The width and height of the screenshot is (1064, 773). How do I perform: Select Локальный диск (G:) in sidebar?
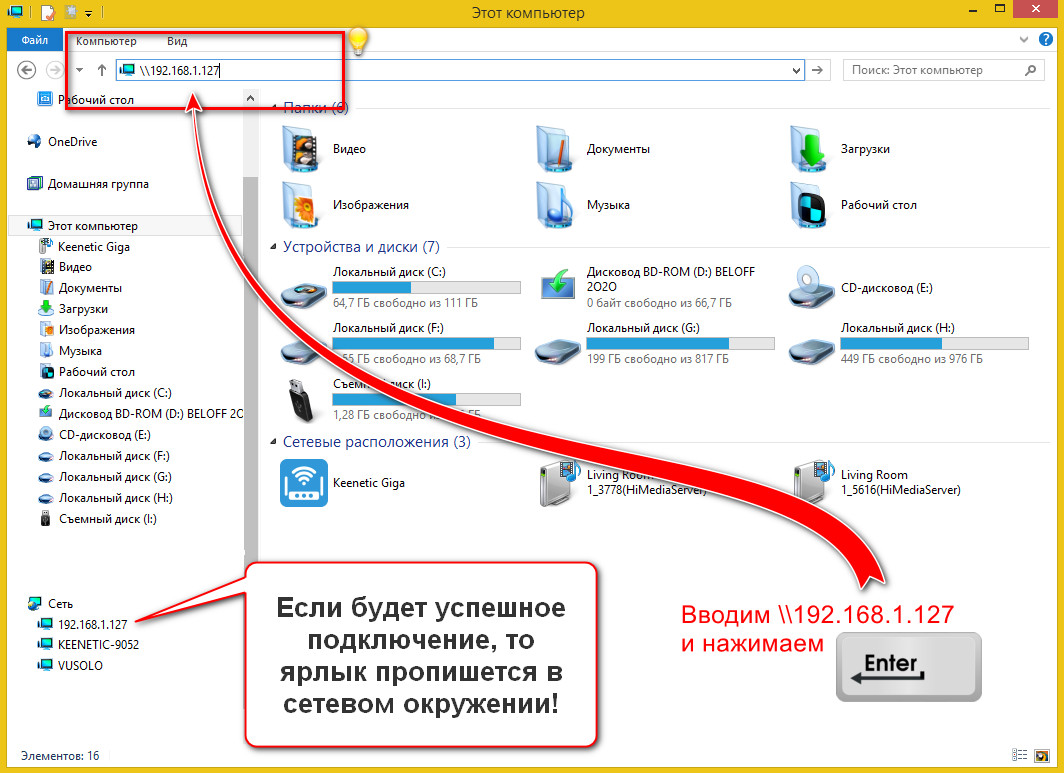(x=105, y=477)
